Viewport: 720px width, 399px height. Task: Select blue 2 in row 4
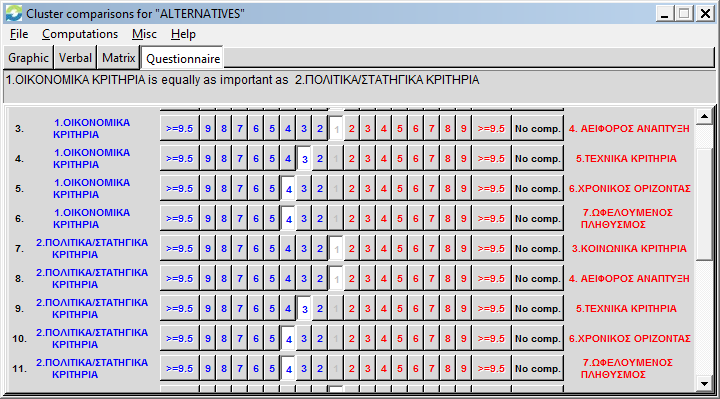click(x=320, y=158)
